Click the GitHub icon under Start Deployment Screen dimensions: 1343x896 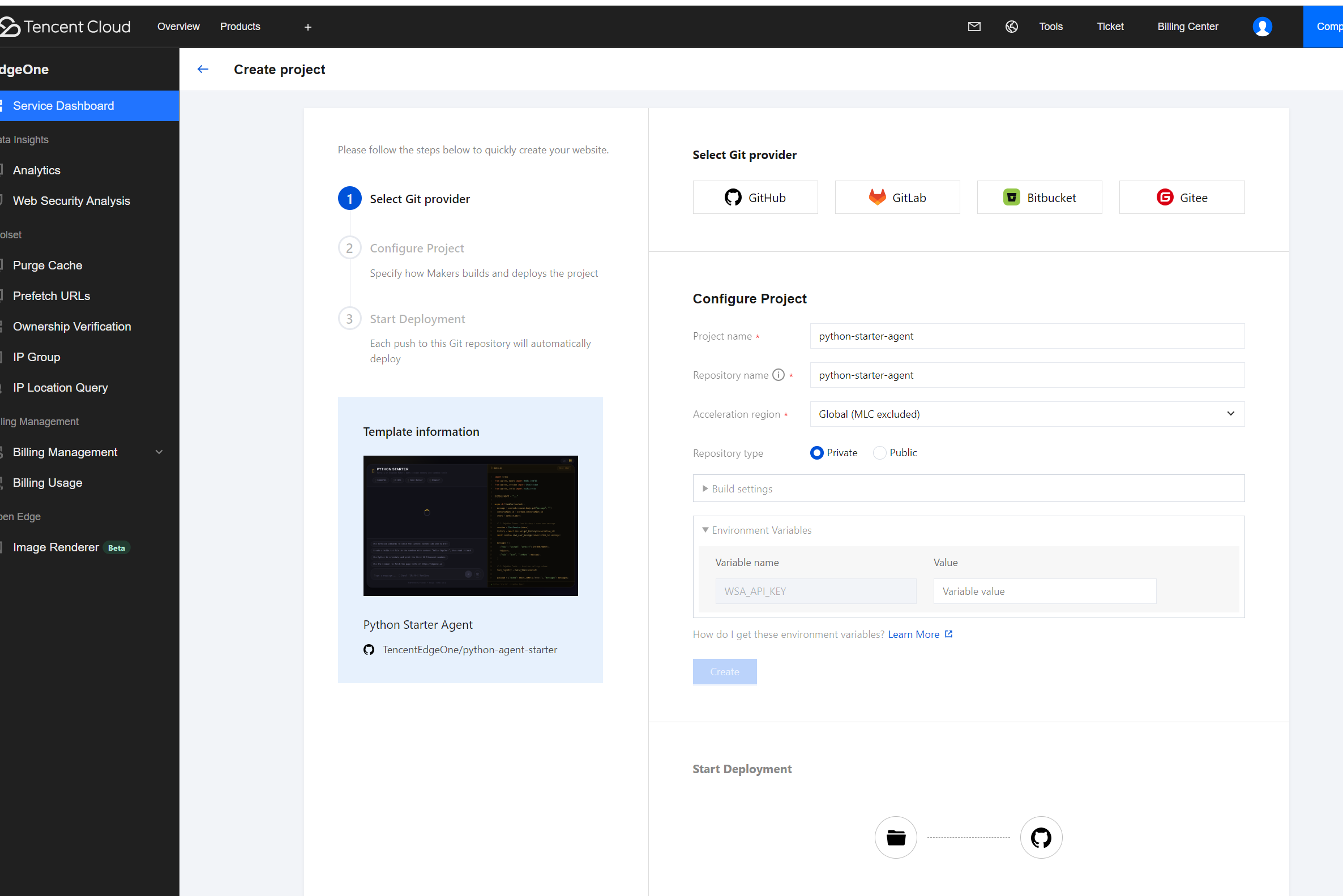[1041, 837]
